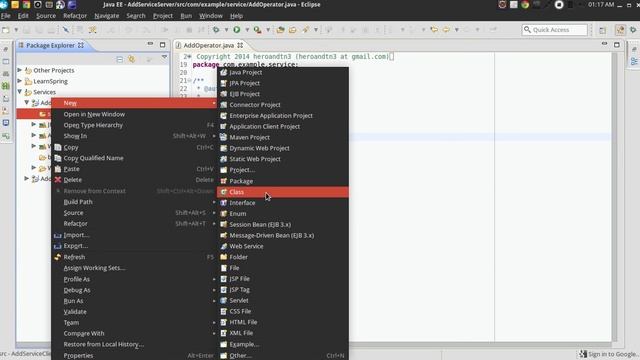640x360 pixels.
Task: Click the CSS File icon
Action: tap(223, 311)
